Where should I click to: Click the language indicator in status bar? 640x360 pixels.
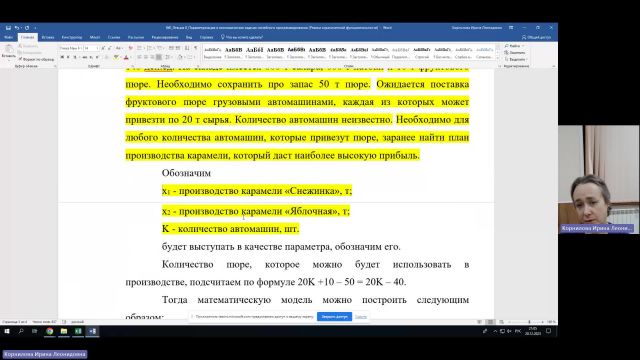coord(78,322)
